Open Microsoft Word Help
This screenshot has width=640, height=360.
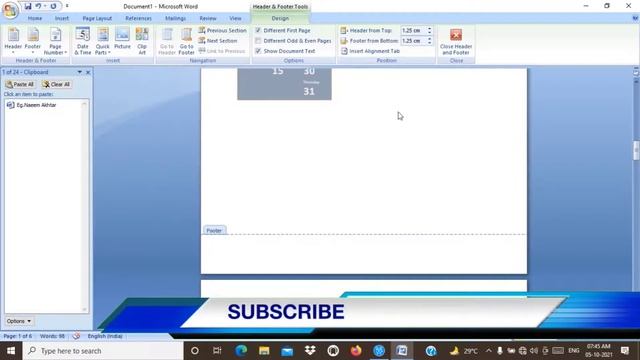click(635, 18)
